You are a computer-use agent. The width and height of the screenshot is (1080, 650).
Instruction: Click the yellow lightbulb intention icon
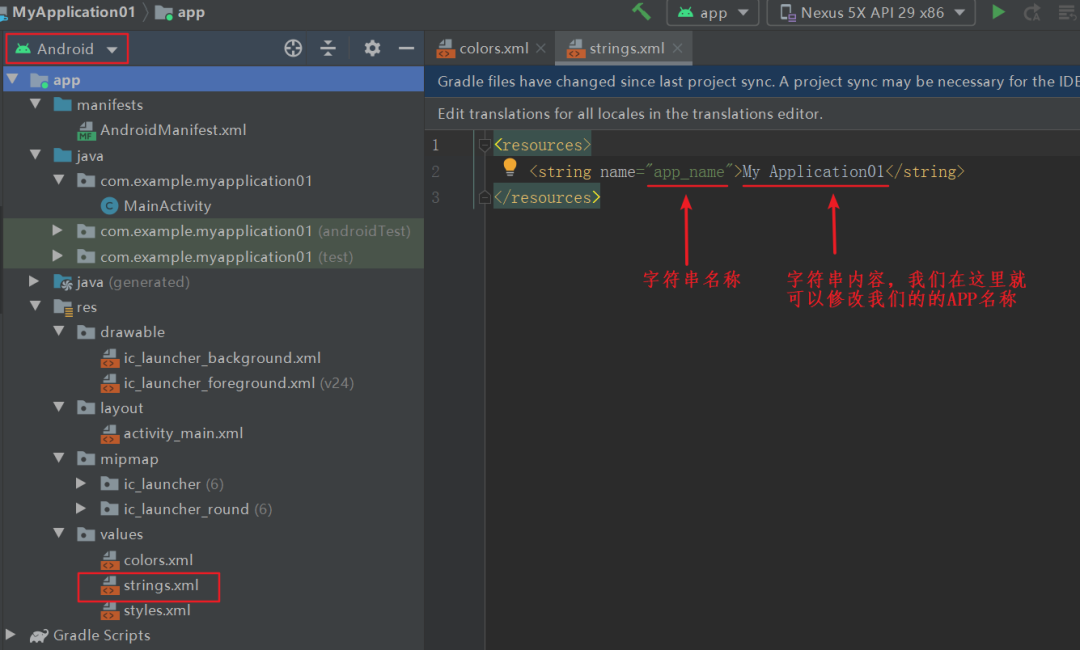click(x=510, y=167)
